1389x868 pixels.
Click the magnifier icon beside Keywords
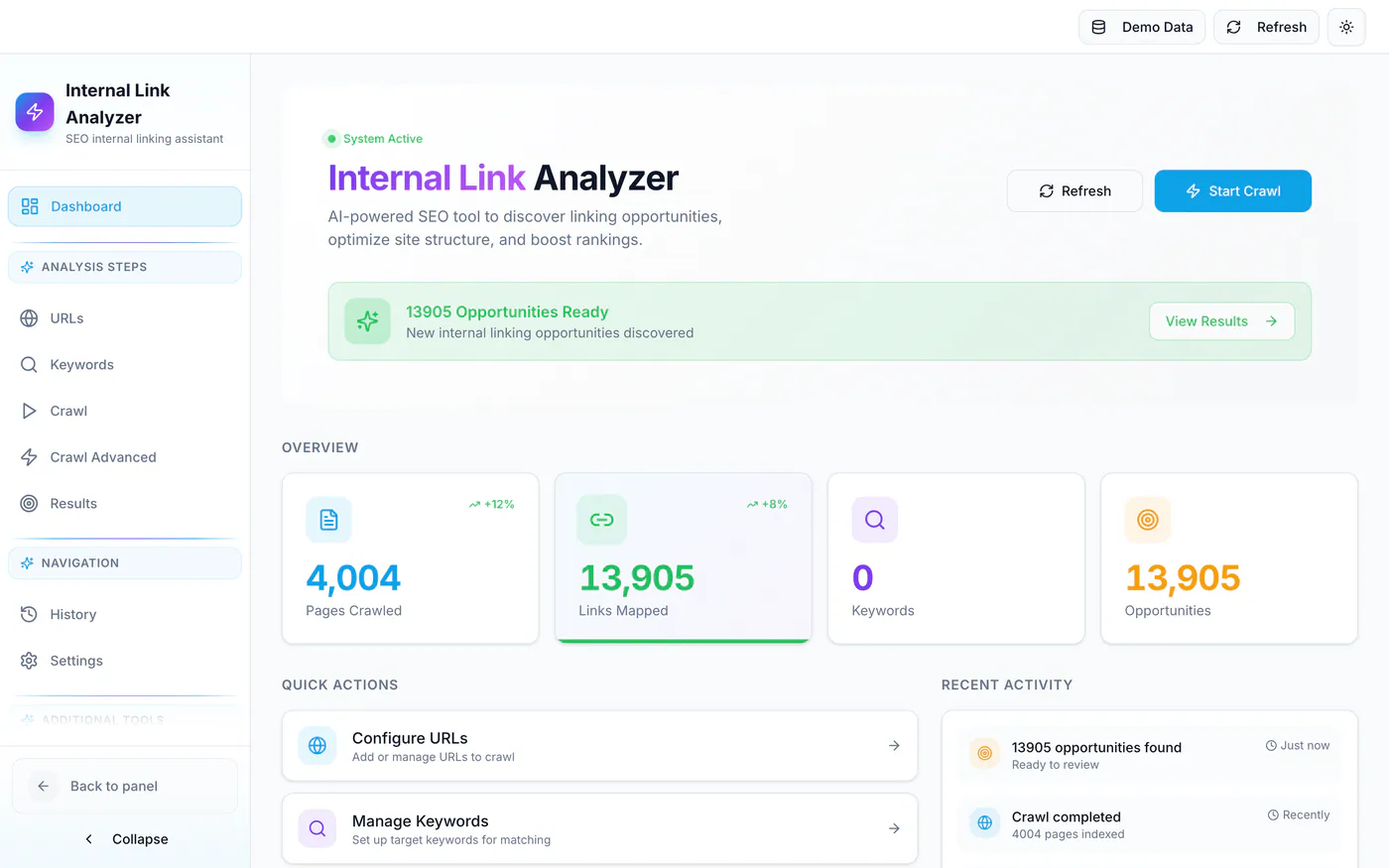point(30,365)
